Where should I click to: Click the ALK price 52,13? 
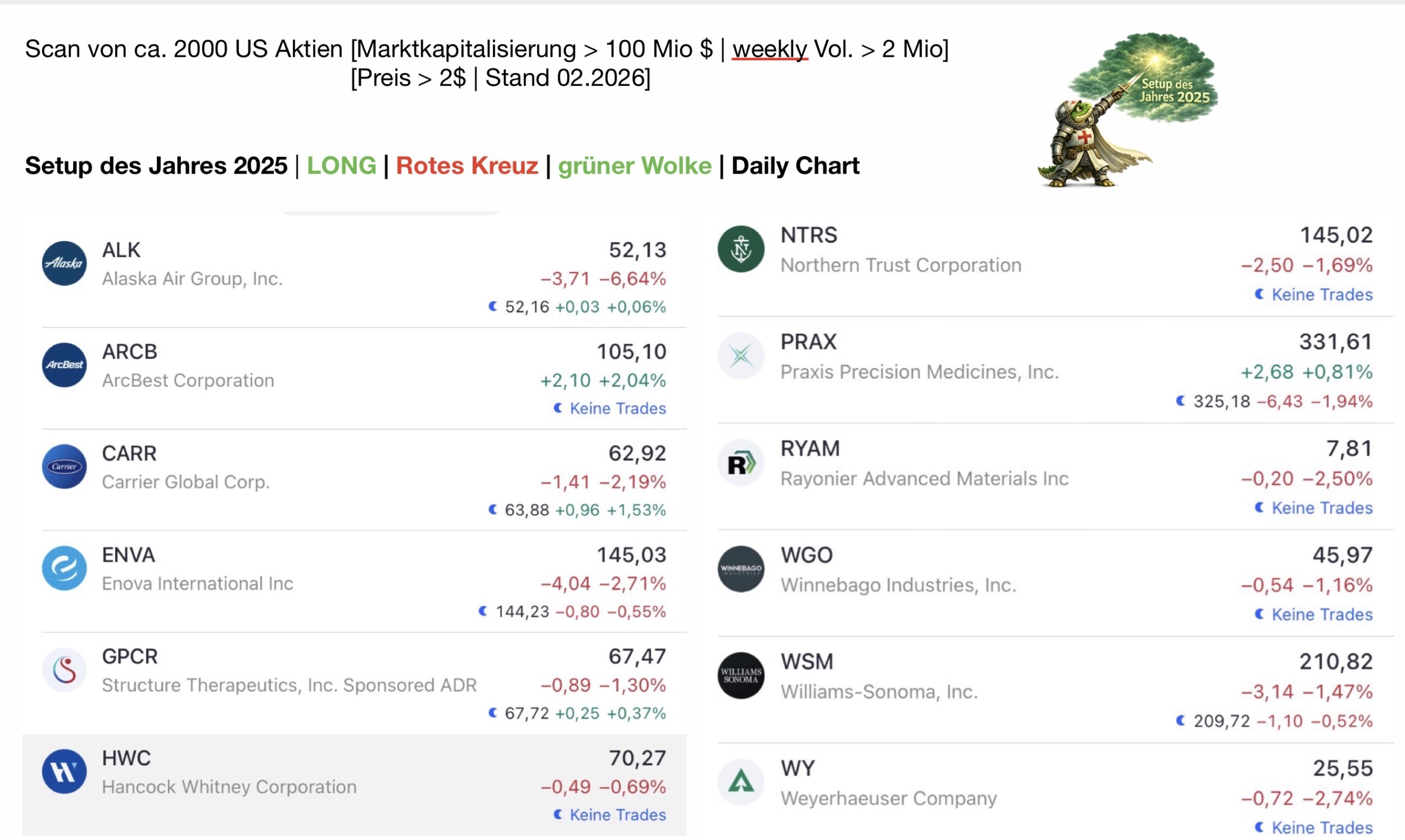tap(637, 250)
